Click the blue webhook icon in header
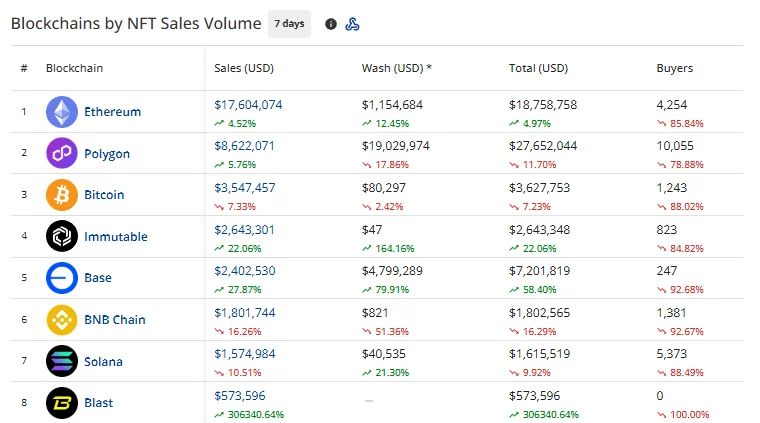This screenshot has height=423, width=760. tap(352, 24)
